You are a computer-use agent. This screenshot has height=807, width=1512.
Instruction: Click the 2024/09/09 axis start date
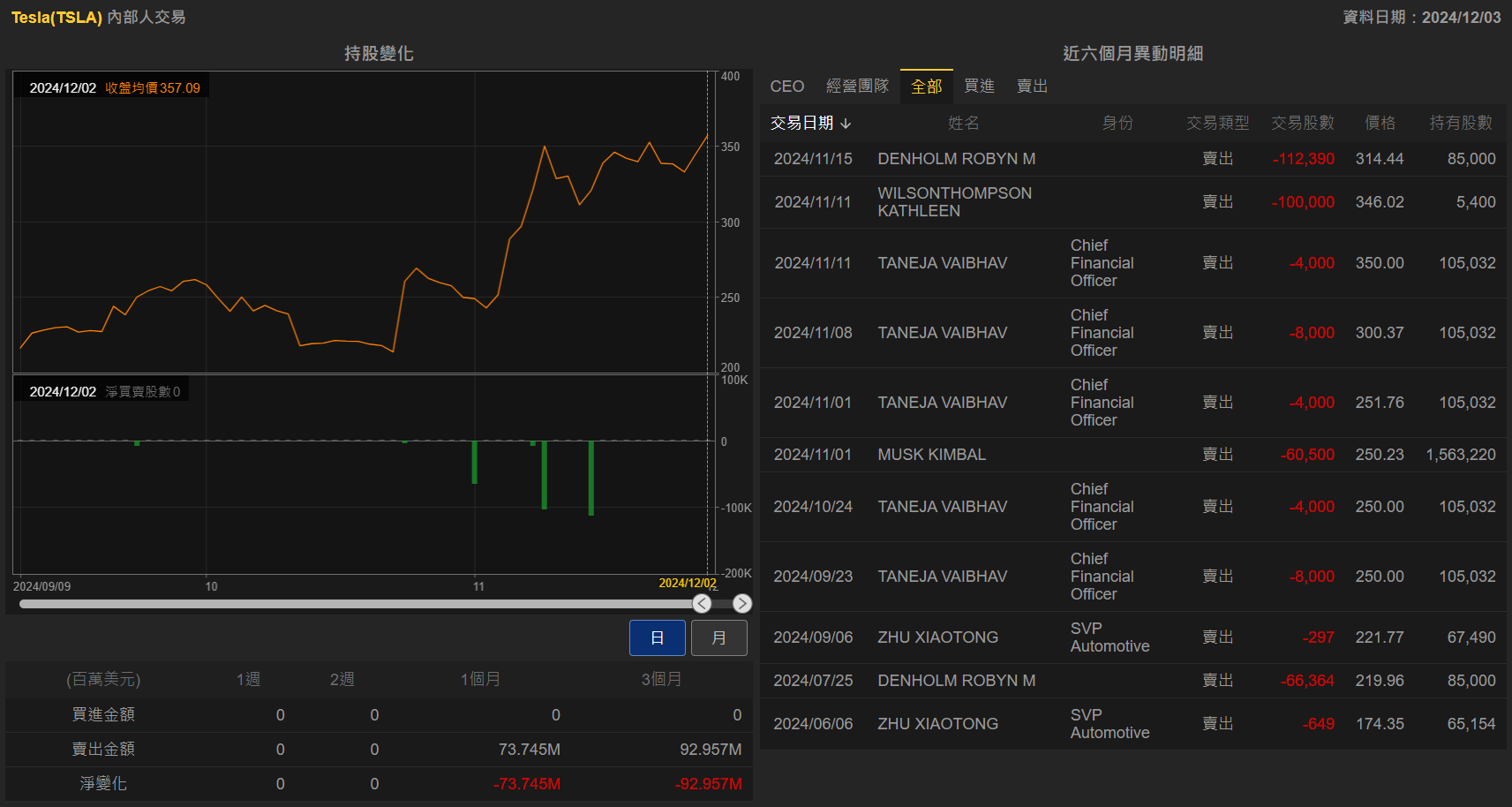tap(41, 586)
